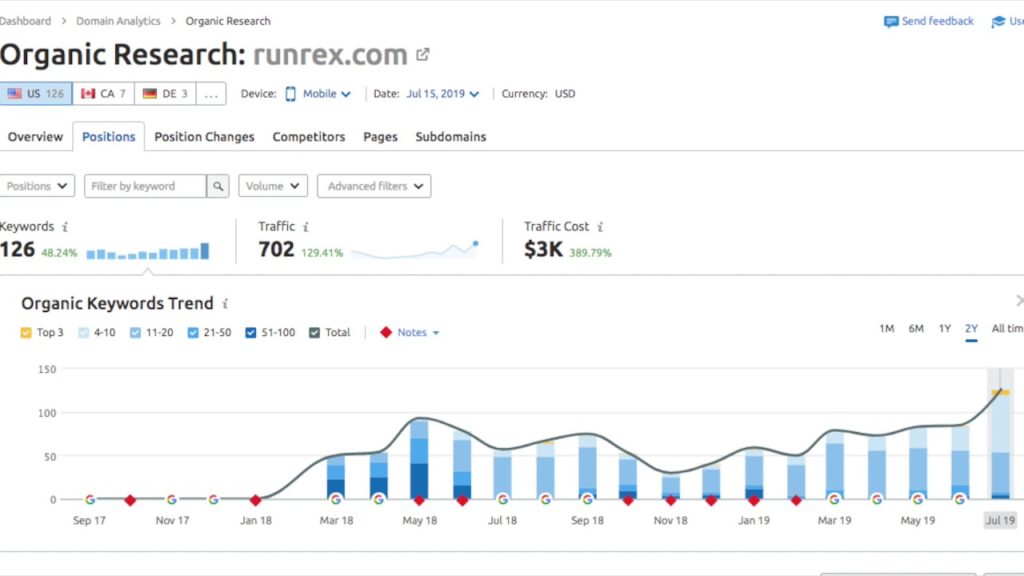Screen dimensions: 1024x576
Task: Click the Send feedback chat icon
Action: point(891,22)
